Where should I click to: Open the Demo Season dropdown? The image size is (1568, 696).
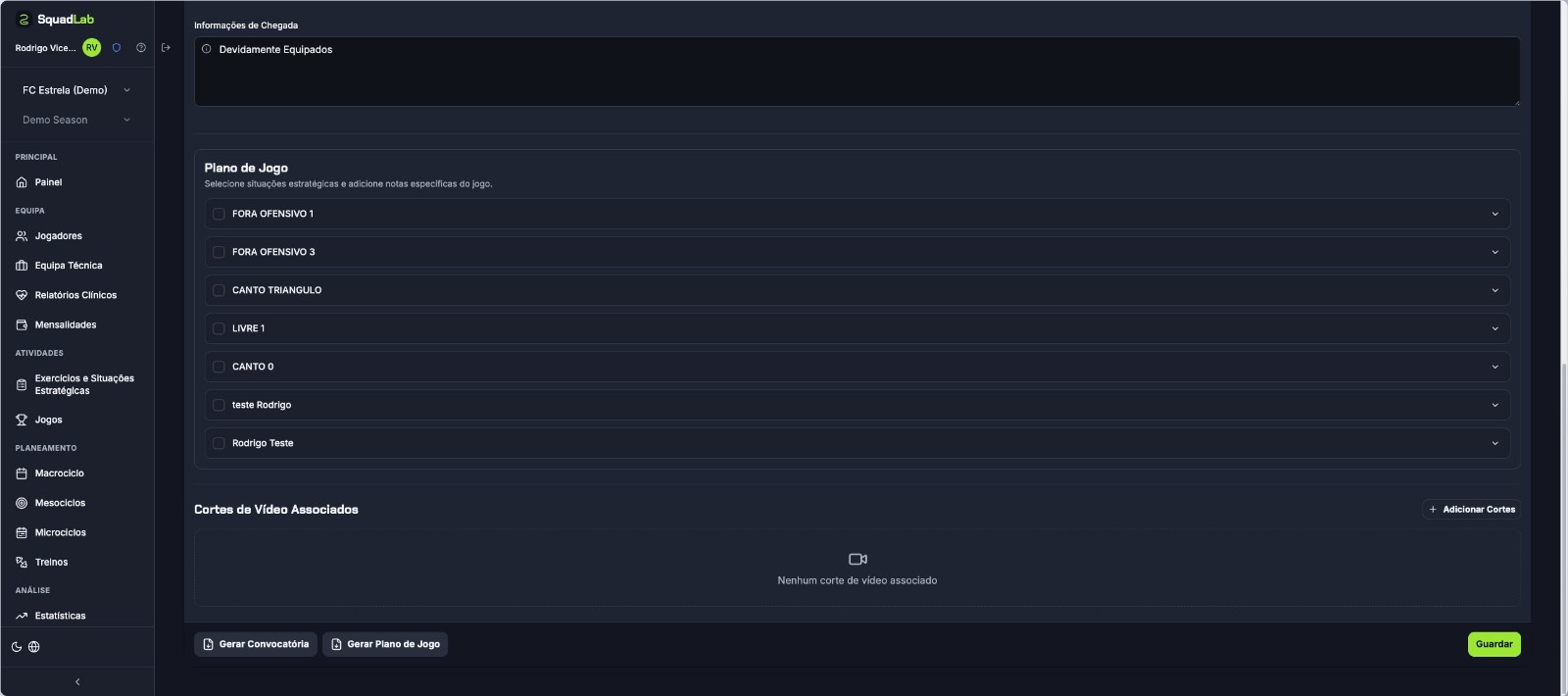pos(76,120)
